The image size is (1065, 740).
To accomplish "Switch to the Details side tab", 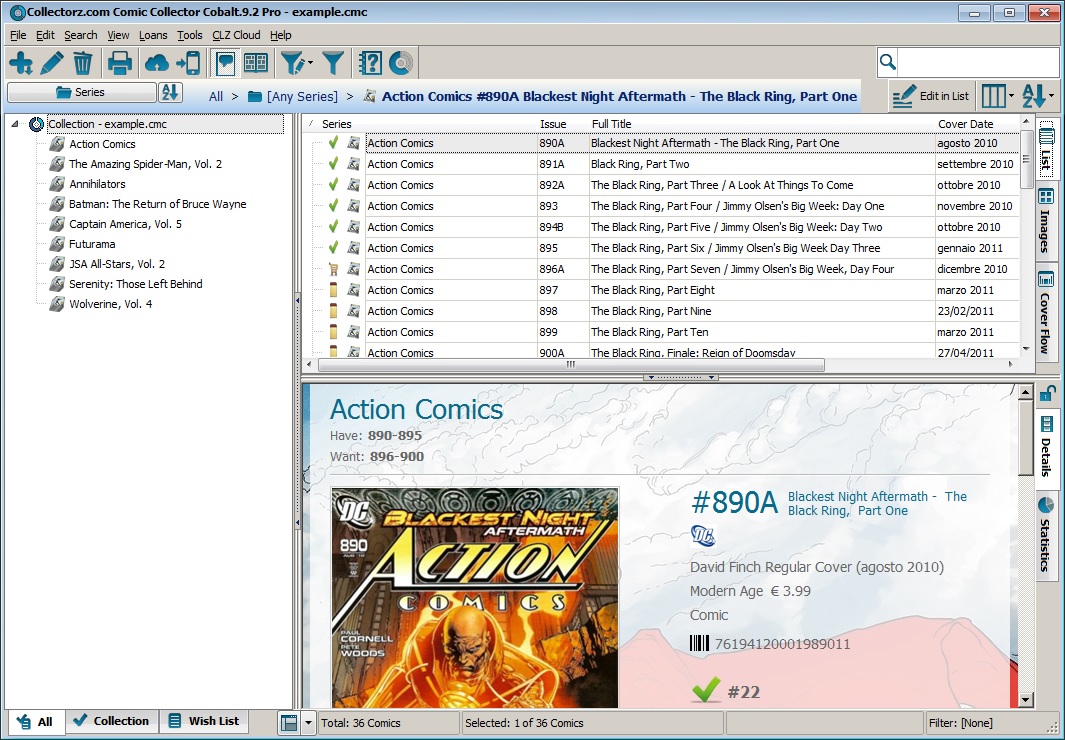I will click(1047, 447).
